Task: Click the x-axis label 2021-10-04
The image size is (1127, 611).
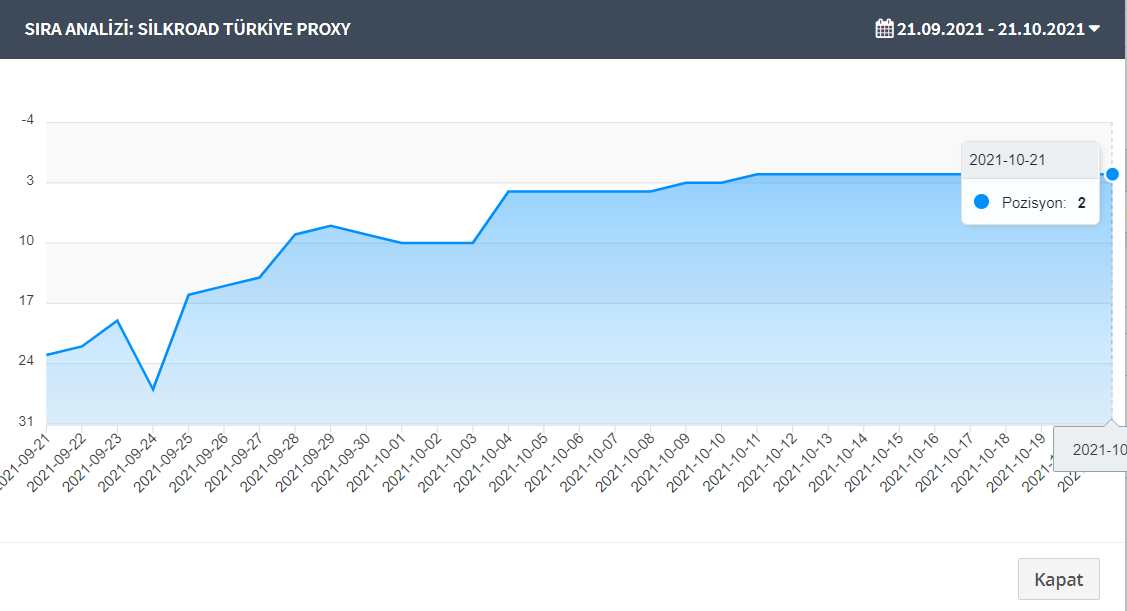Action: [x=482, y=461]
